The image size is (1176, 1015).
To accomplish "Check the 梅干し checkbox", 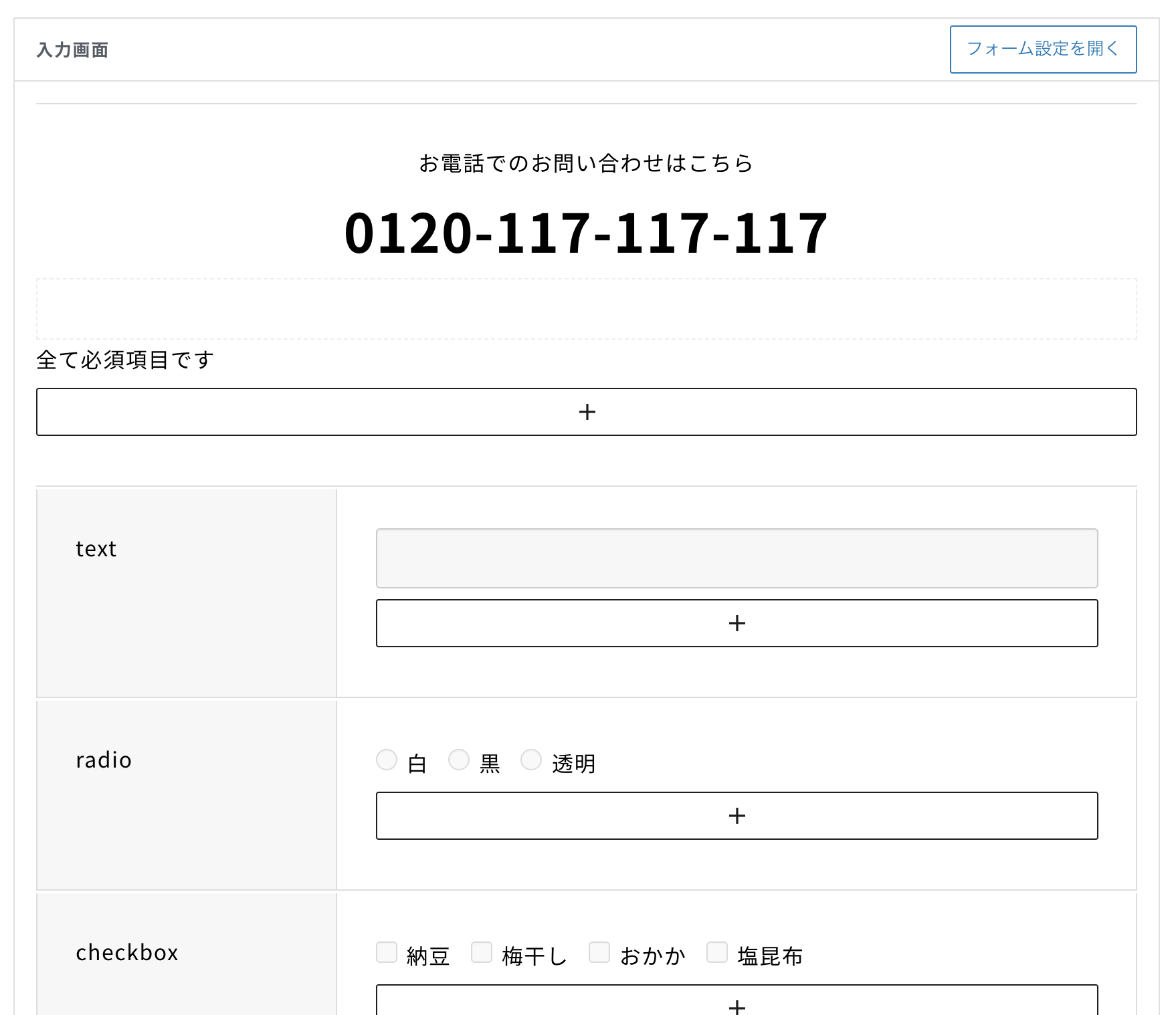I will point(482,952).
